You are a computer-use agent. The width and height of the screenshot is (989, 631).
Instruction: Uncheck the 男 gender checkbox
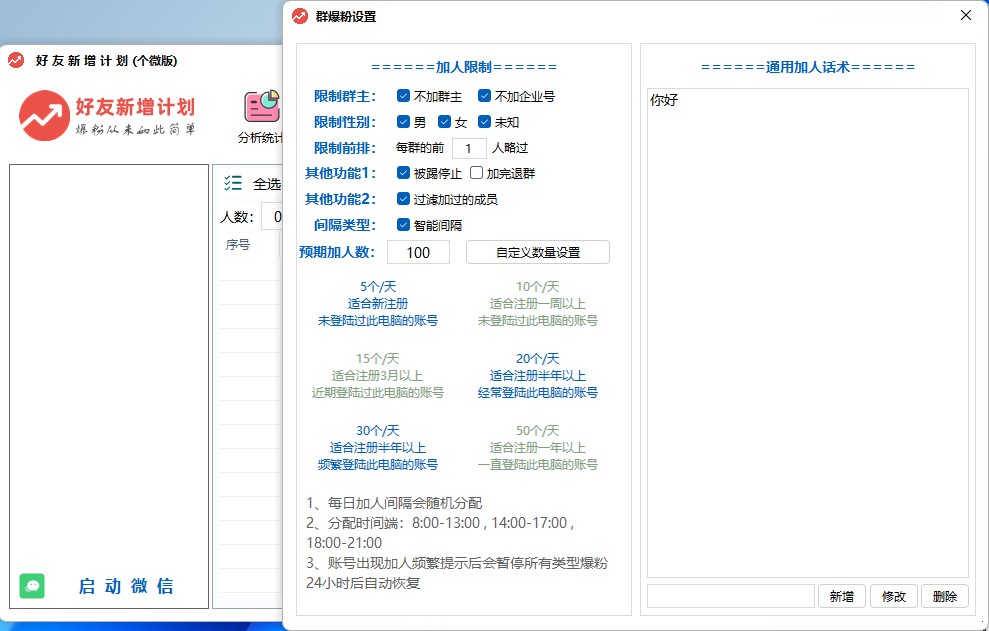point(403,122)
